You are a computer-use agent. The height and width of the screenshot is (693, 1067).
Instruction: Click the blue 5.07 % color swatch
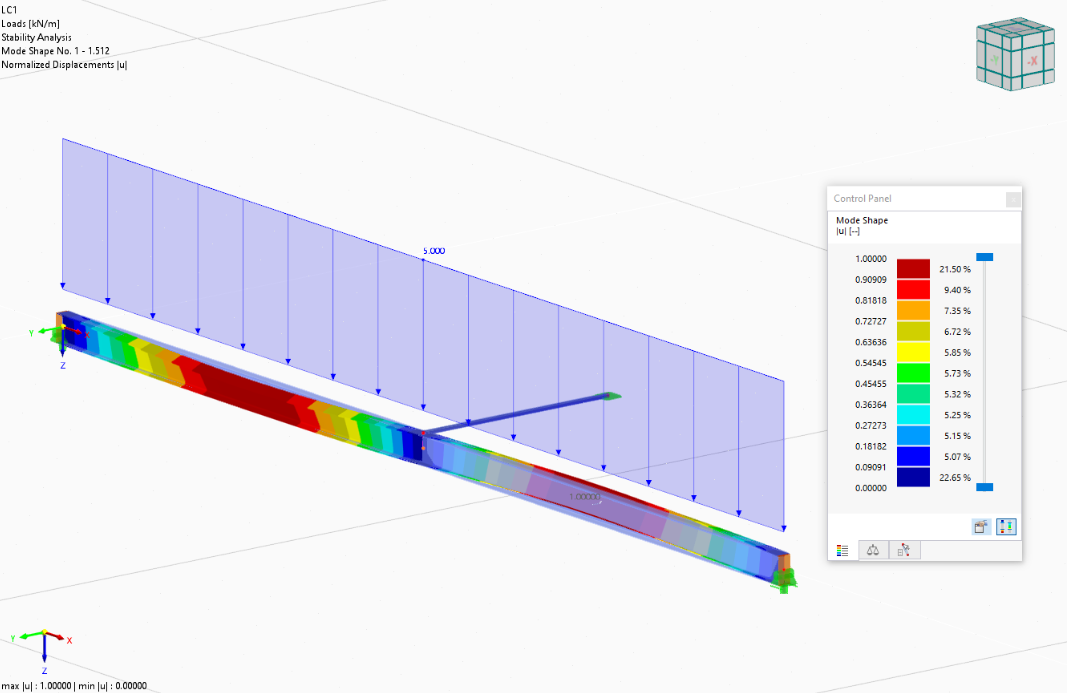tap(913, 456)
